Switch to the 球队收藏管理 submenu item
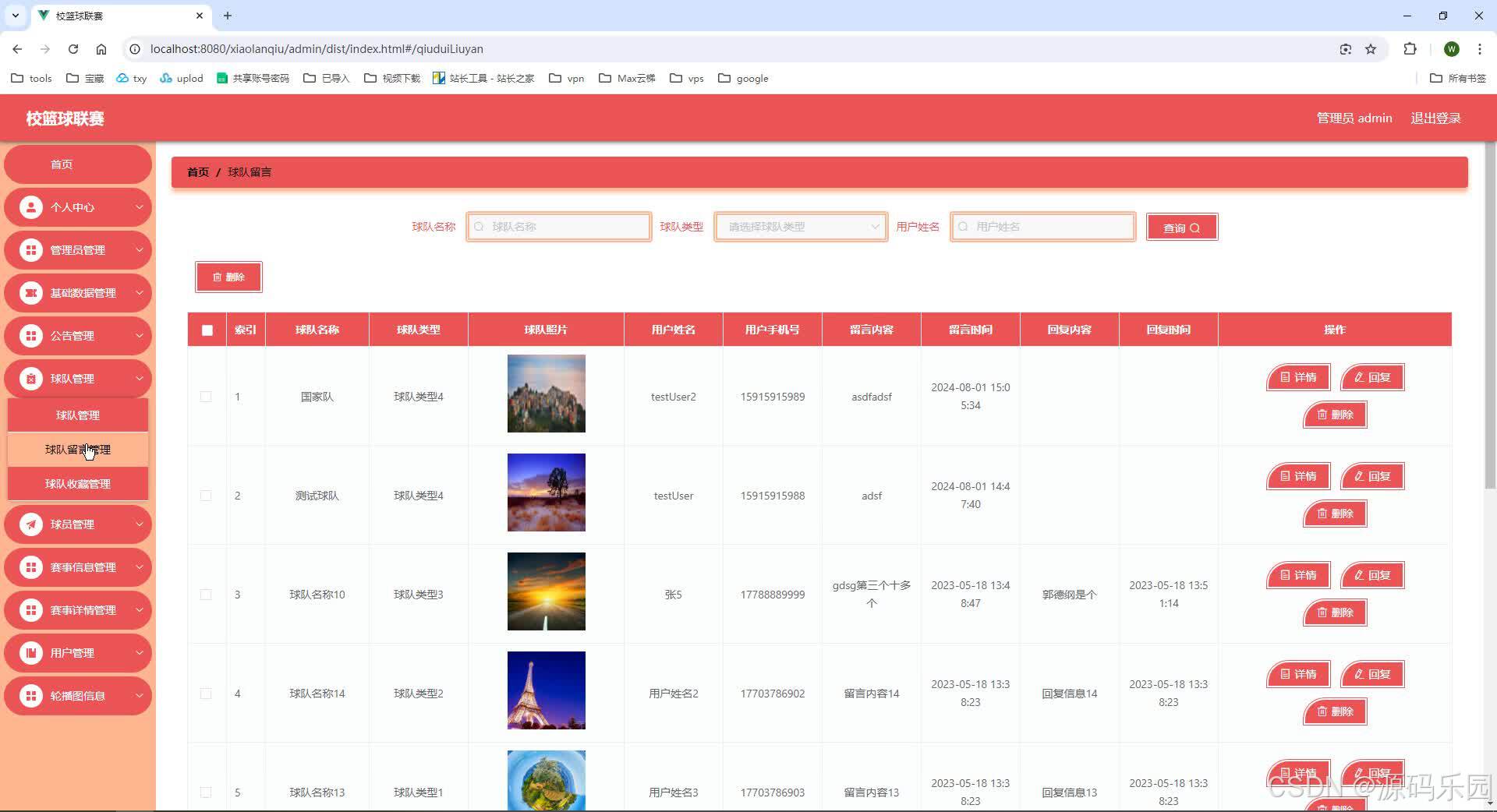 coord(78,483)
